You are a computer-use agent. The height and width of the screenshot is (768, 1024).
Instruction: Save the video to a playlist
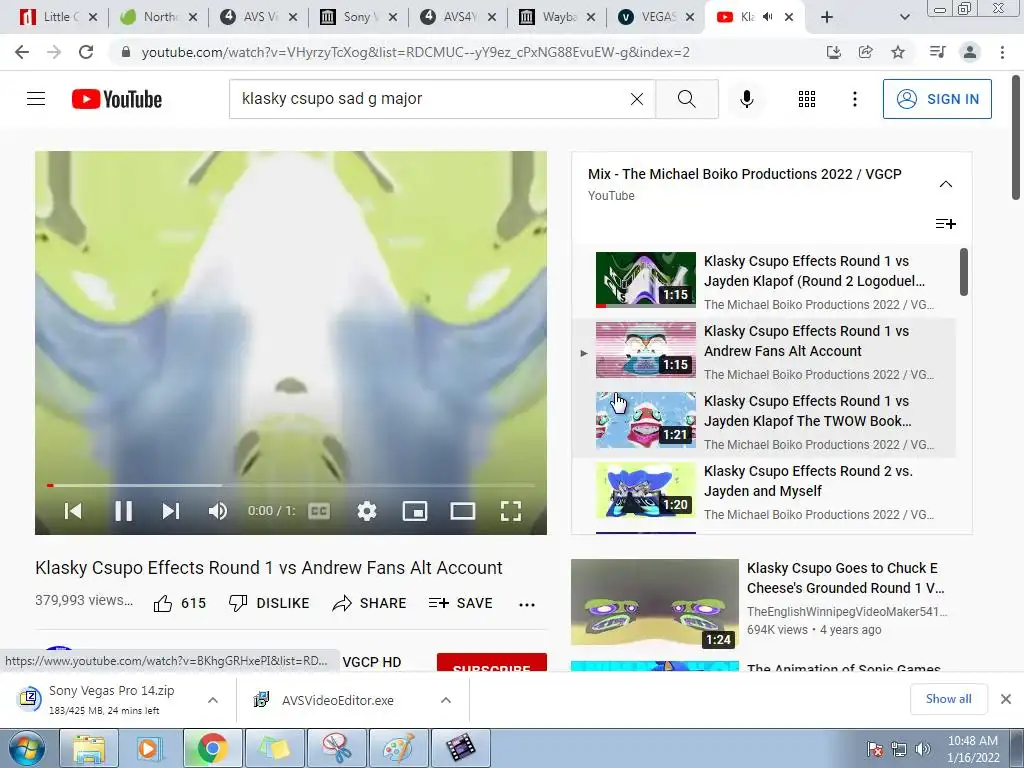(460, 603)
